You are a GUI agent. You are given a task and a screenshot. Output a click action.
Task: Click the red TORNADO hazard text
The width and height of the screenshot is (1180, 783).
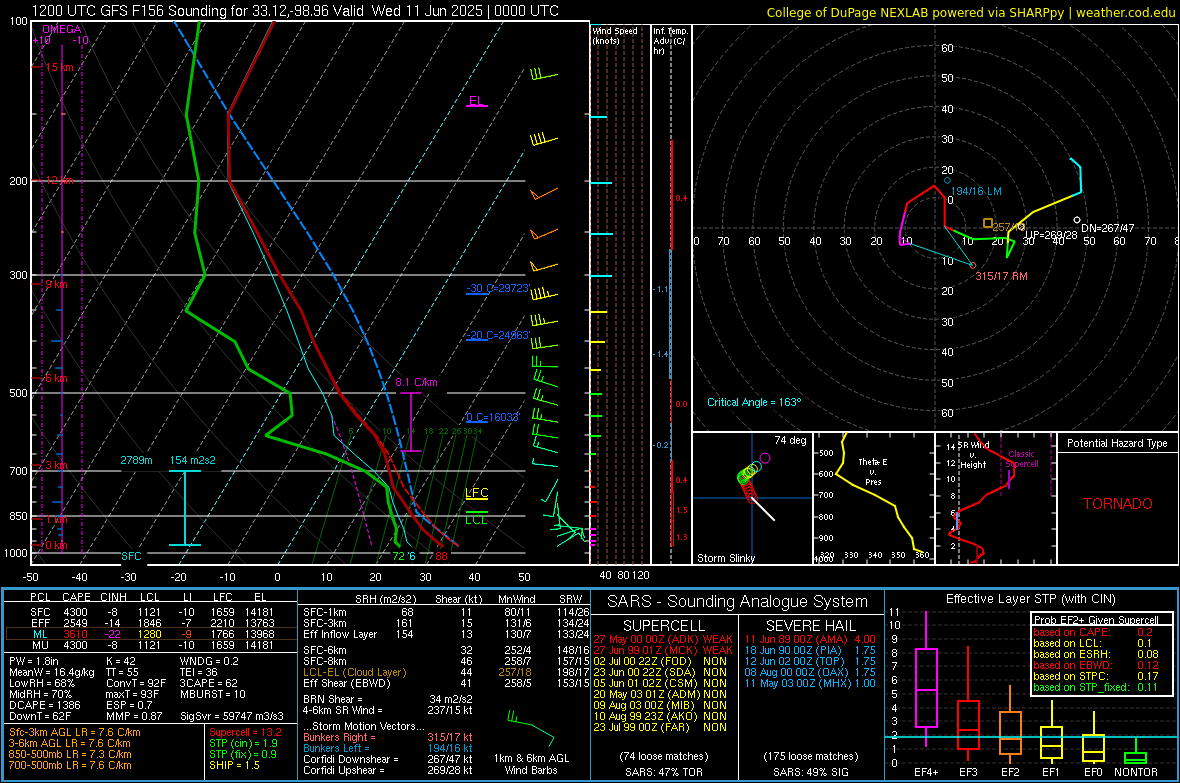pyautogui.click(x=1118, y=504)
